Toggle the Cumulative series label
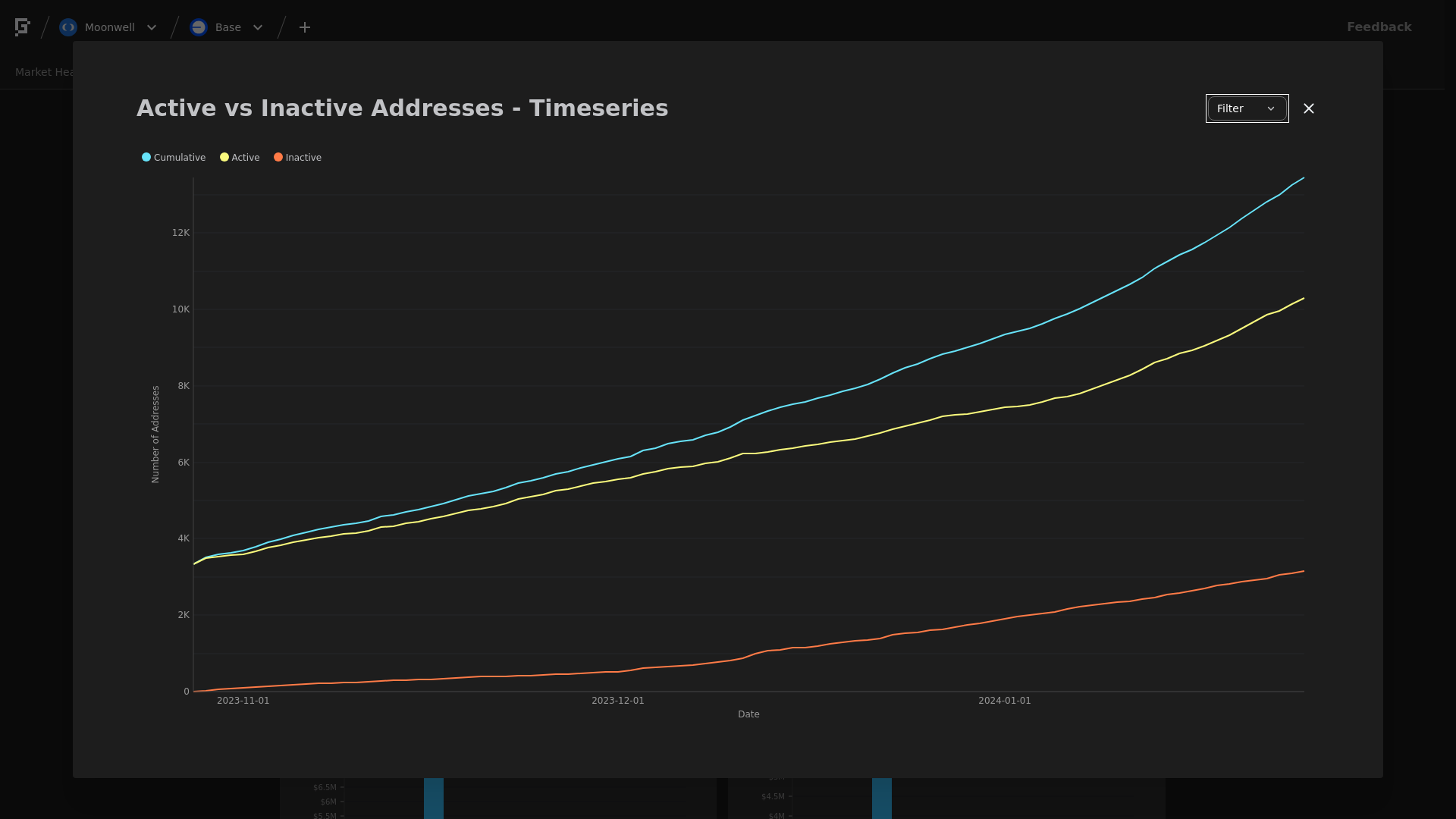The image size is (1456, 819). pos(180,158)
